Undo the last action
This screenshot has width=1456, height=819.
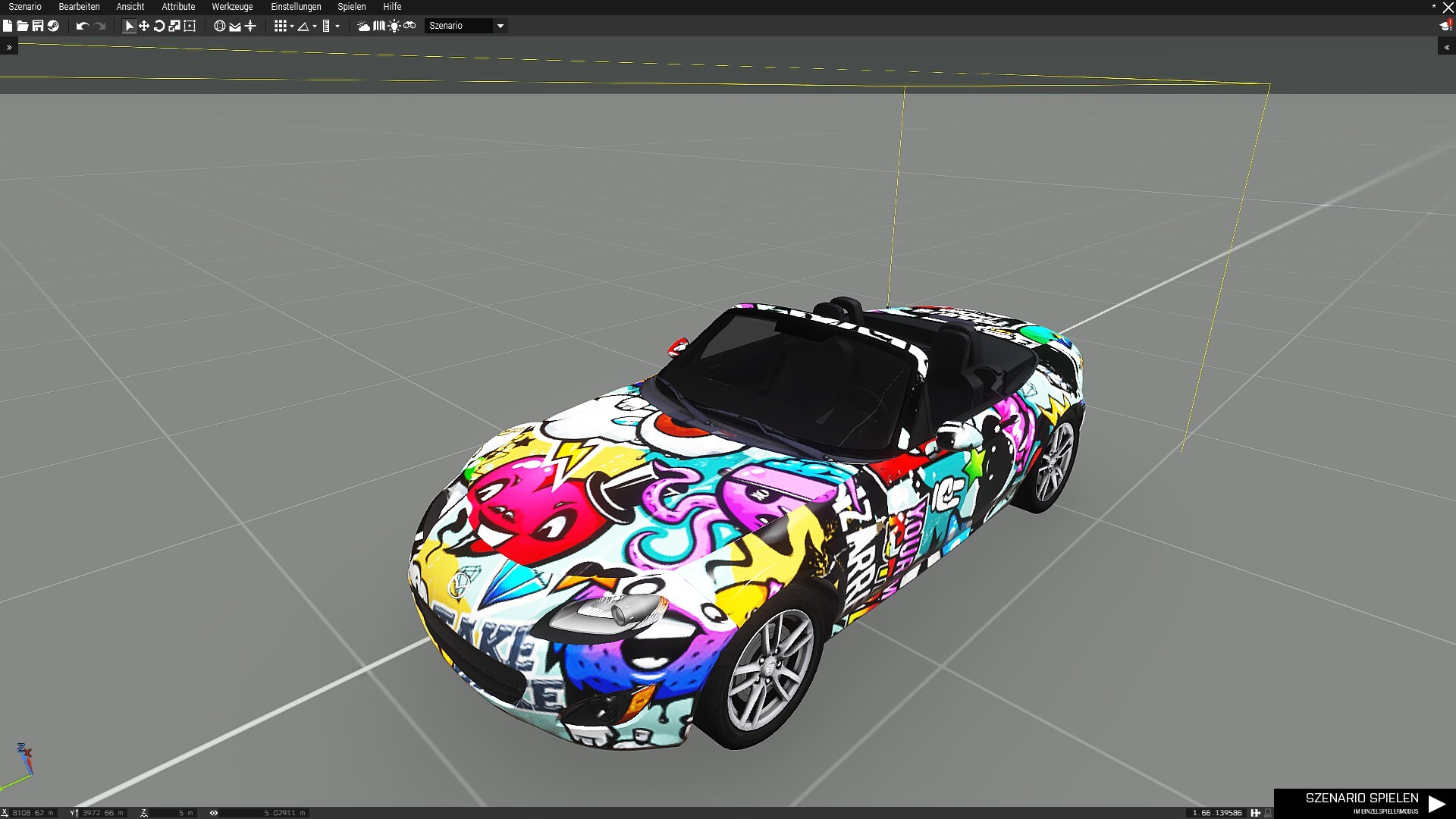82,26
